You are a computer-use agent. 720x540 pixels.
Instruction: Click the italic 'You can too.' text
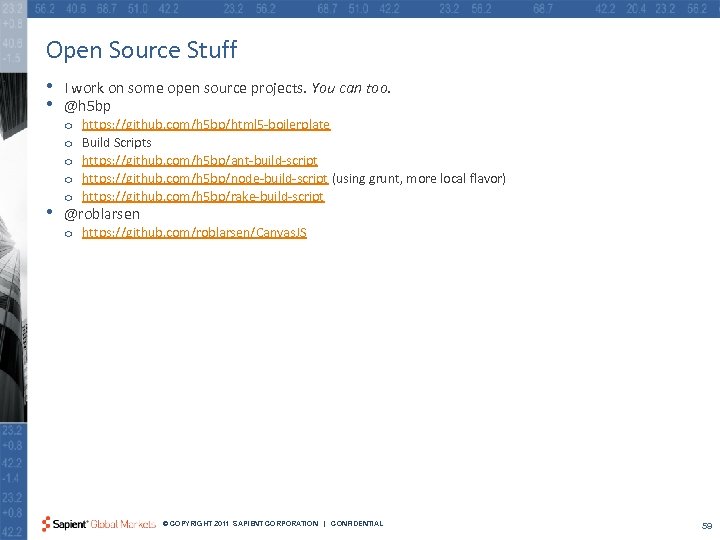(351, 88)
